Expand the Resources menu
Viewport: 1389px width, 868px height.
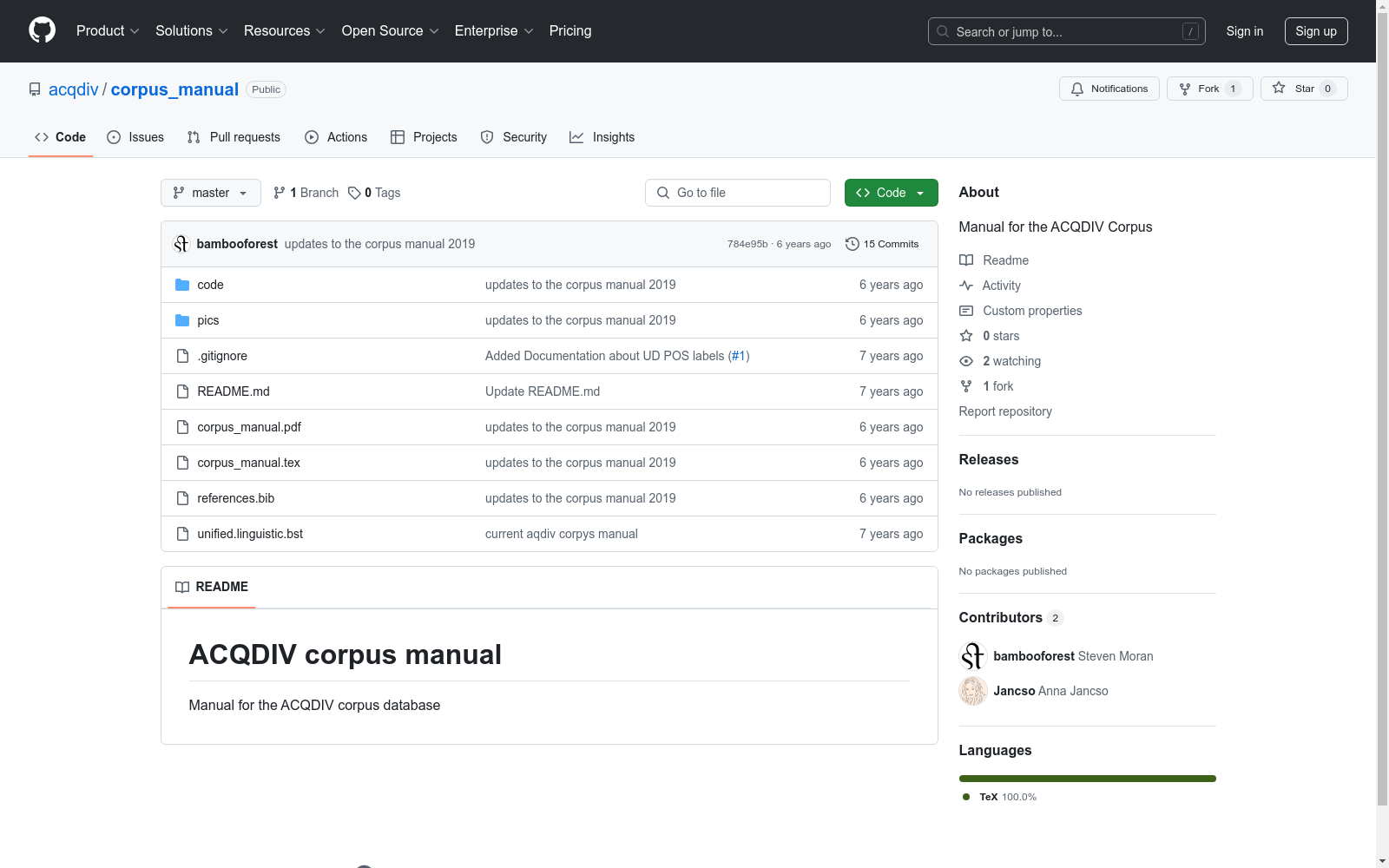(x=285, y=31)
